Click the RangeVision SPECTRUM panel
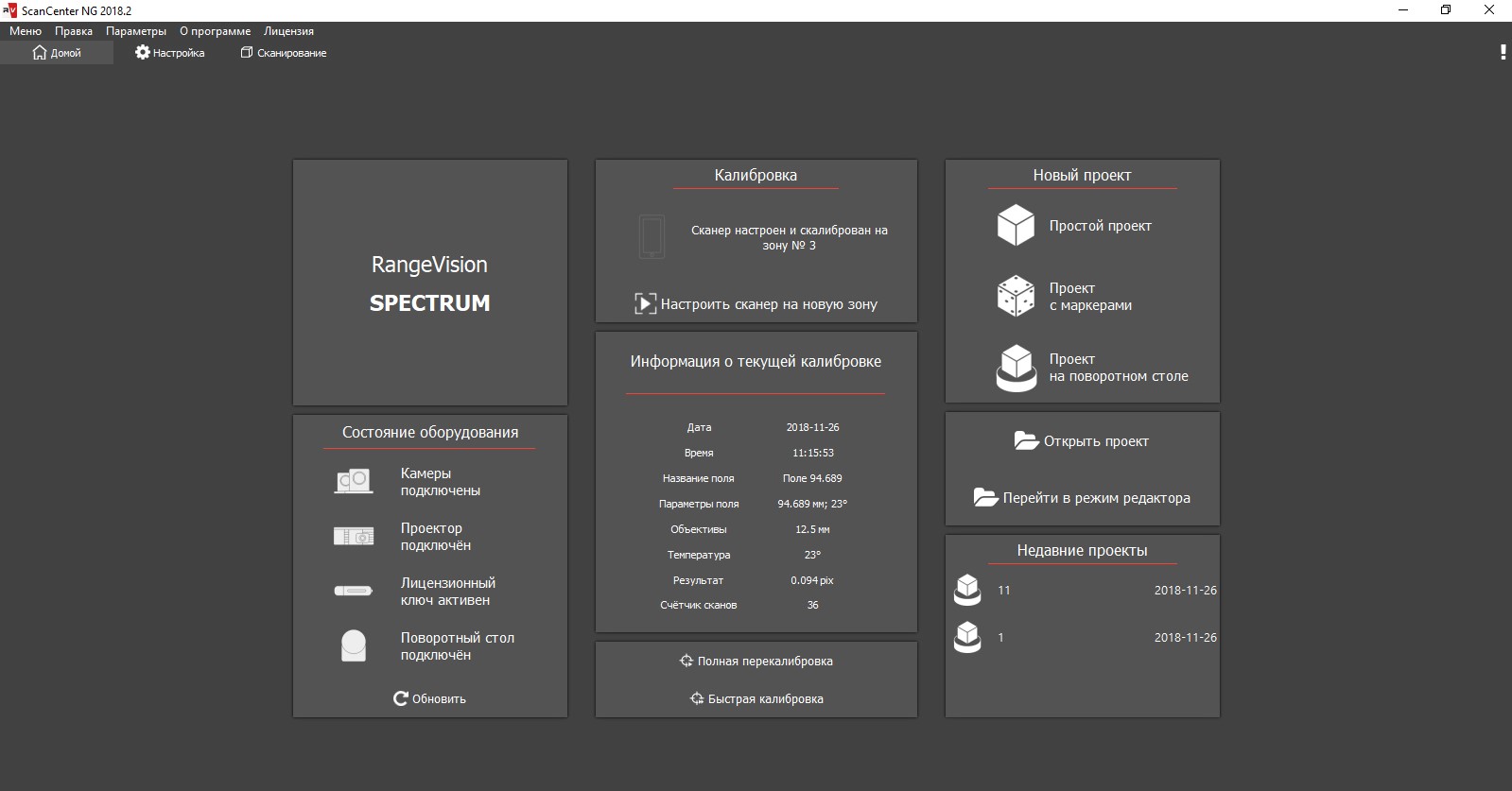Viewport: 1512px width, 791px height. (x=430, y=283)
